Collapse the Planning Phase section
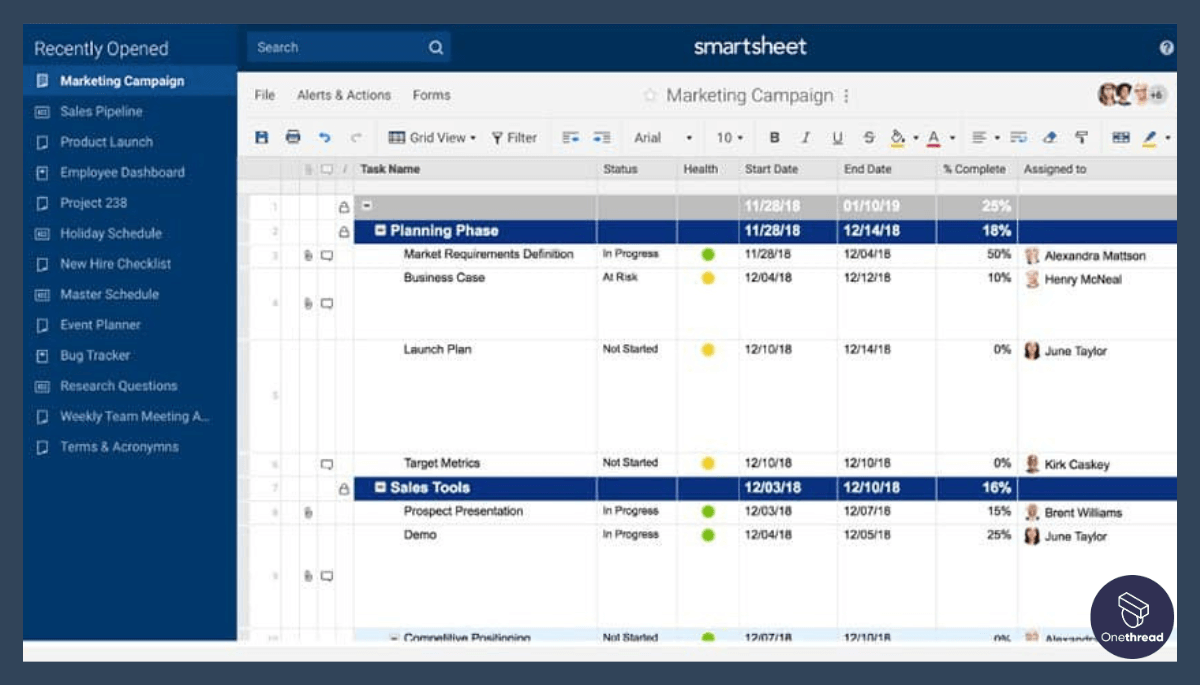This screenshot has height=685, width=1200. pyautogui.click(x=378, y=230)
